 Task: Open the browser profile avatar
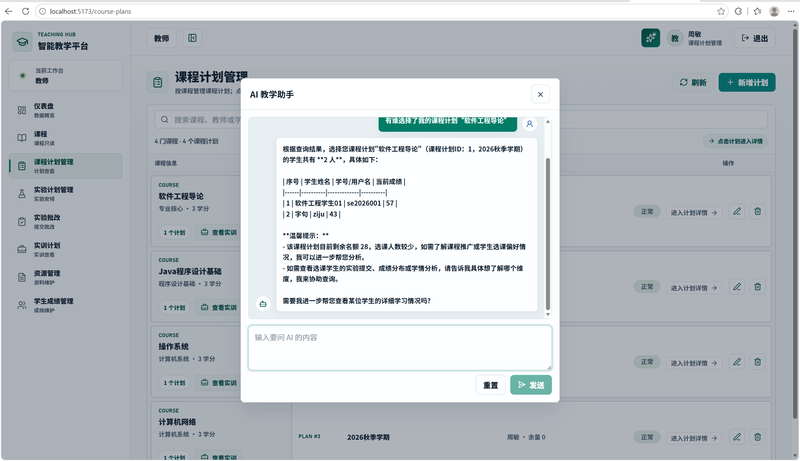tap(774, 11)
